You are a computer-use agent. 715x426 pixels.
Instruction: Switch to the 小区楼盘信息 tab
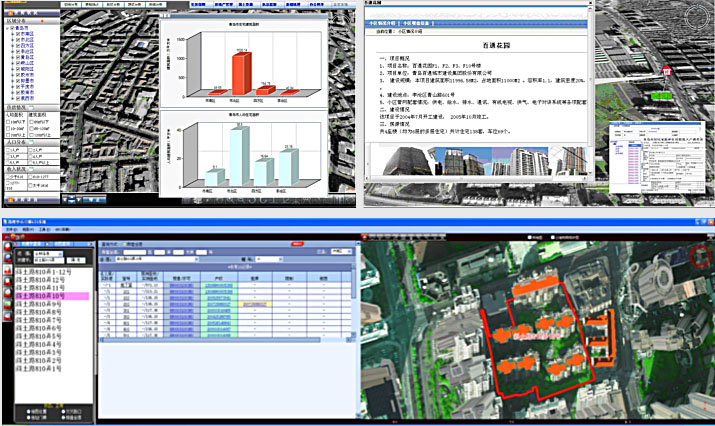[417, 23]
